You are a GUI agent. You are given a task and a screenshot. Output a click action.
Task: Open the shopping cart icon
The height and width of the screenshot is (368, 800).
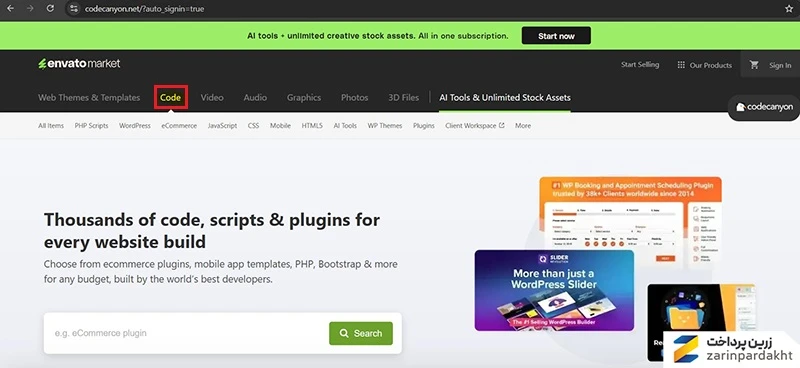(754, 65)
